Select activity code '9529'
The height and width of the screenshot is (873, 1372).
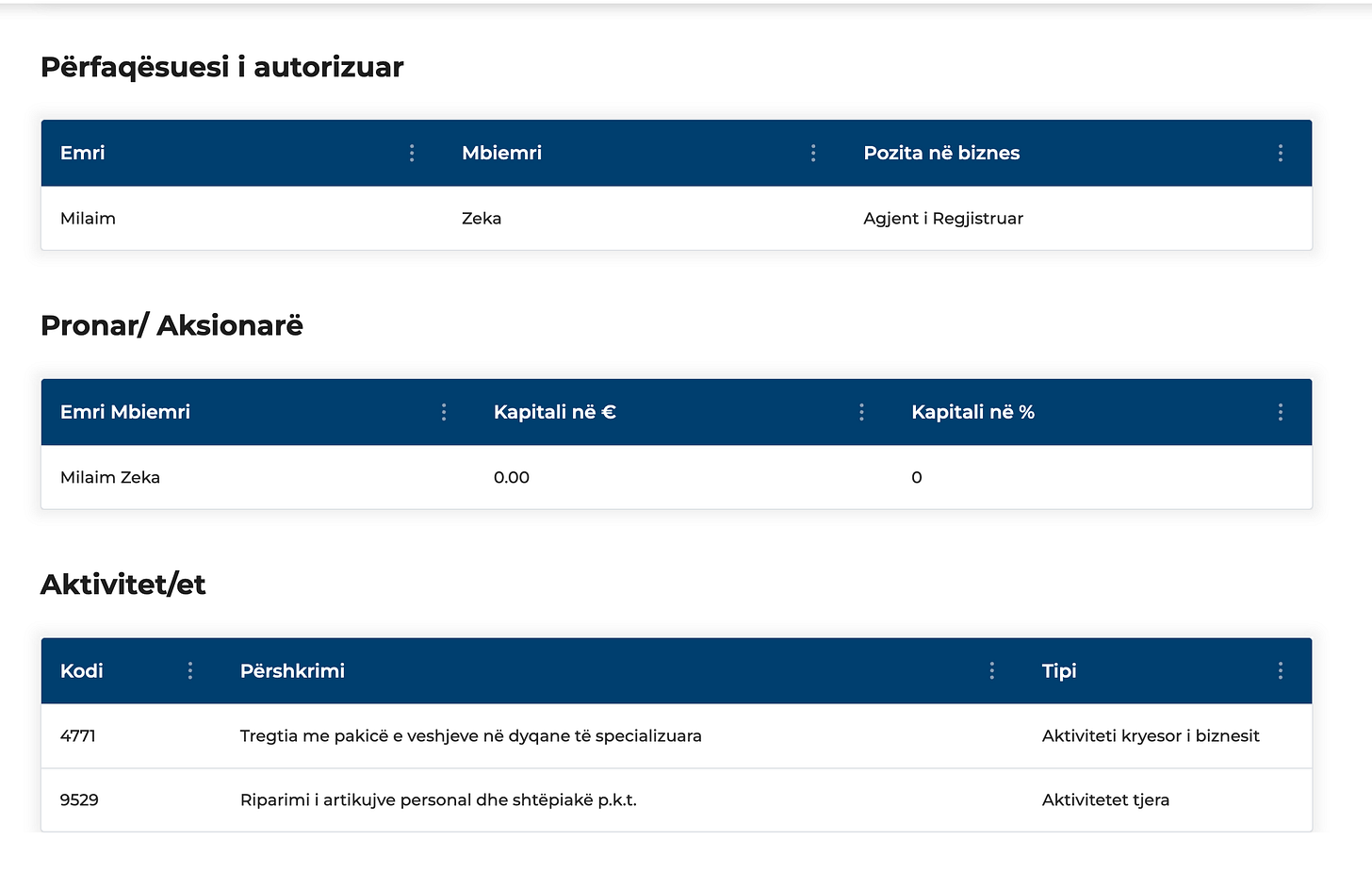[x=79, y=799]
